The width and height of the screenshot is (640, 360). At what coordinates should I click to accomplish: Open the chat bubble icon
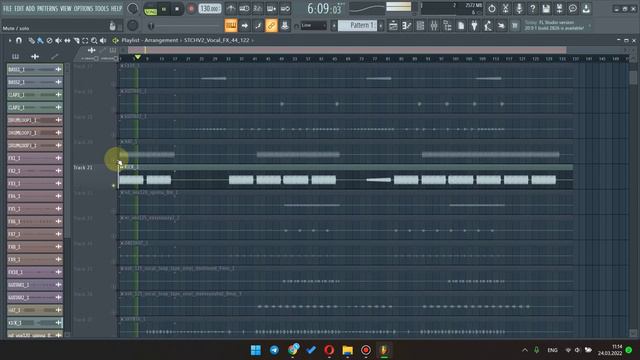tap(573, 9)
